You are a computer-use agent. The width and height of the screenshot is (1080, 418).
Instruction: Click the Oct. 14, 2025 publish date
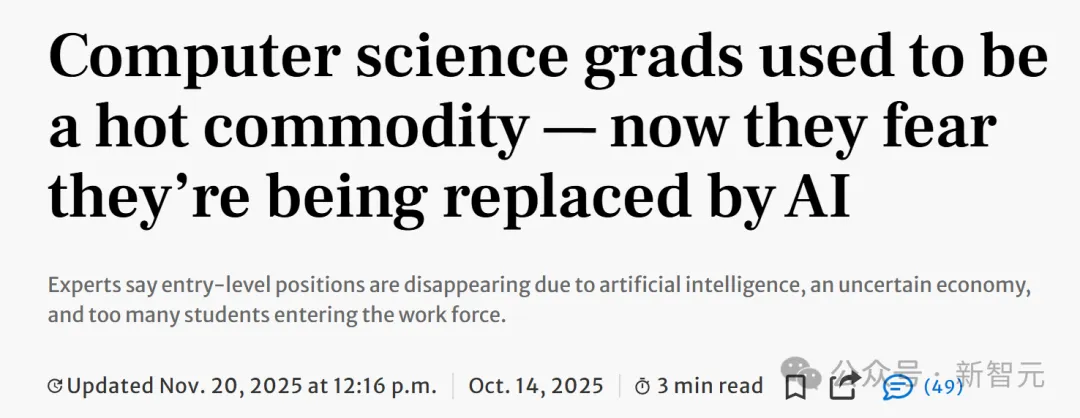(x=537, y=386)
